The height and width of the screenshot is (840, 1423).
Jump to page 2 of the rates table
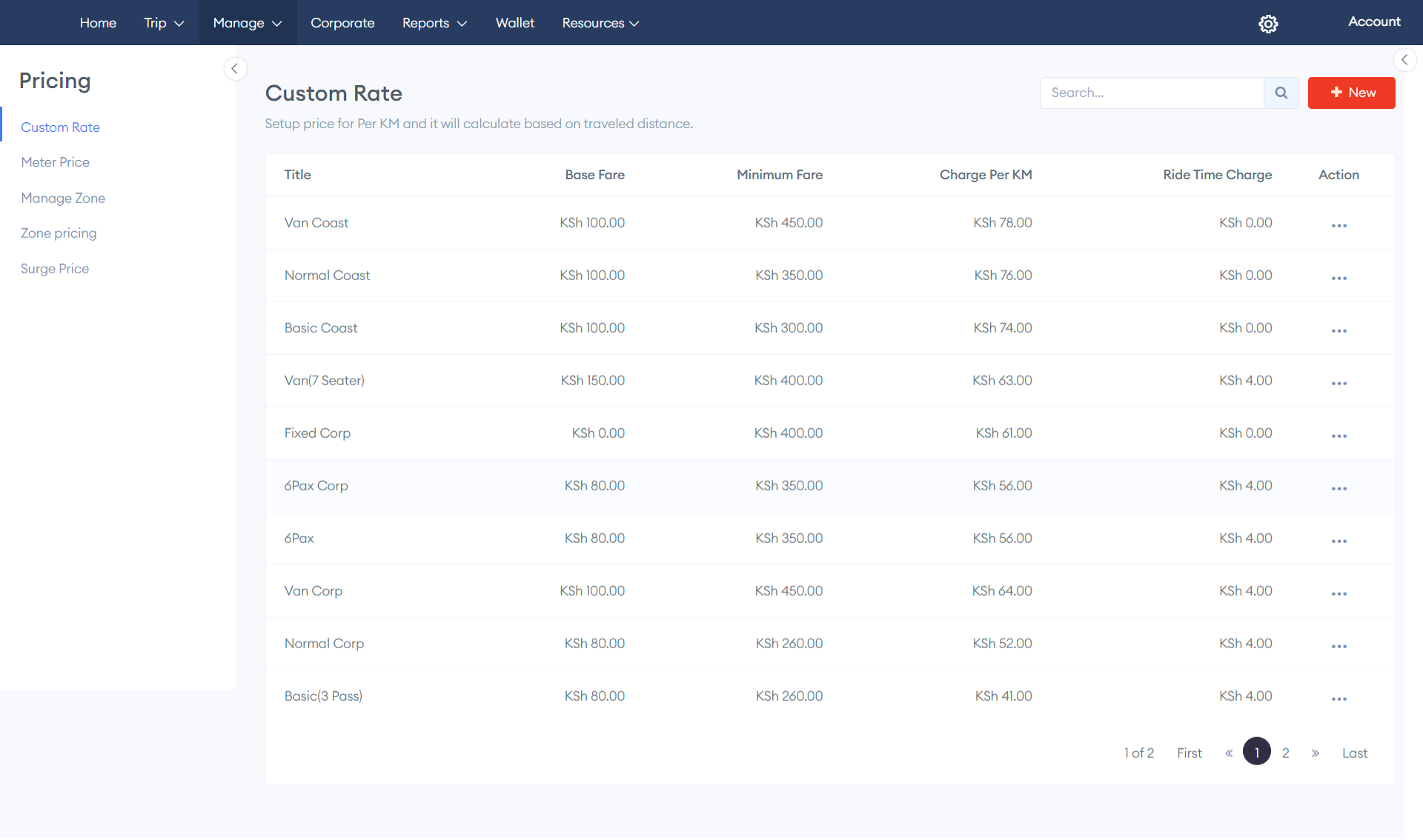coord(1285,752)
